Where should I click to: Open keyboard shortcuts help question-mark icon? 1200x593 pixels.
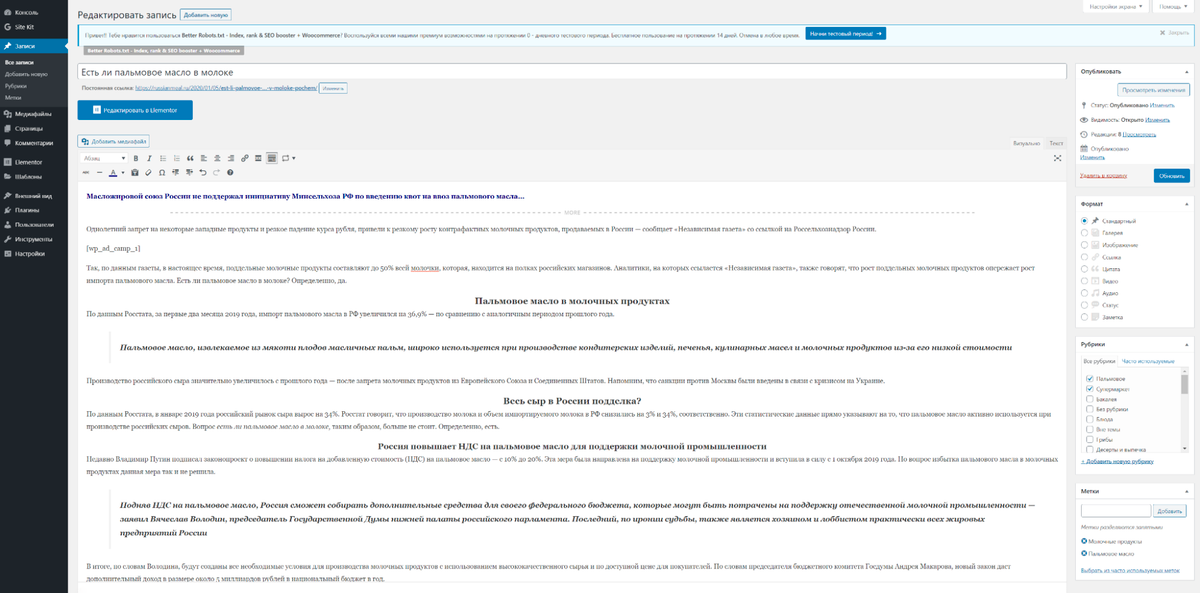pos(230,172)
